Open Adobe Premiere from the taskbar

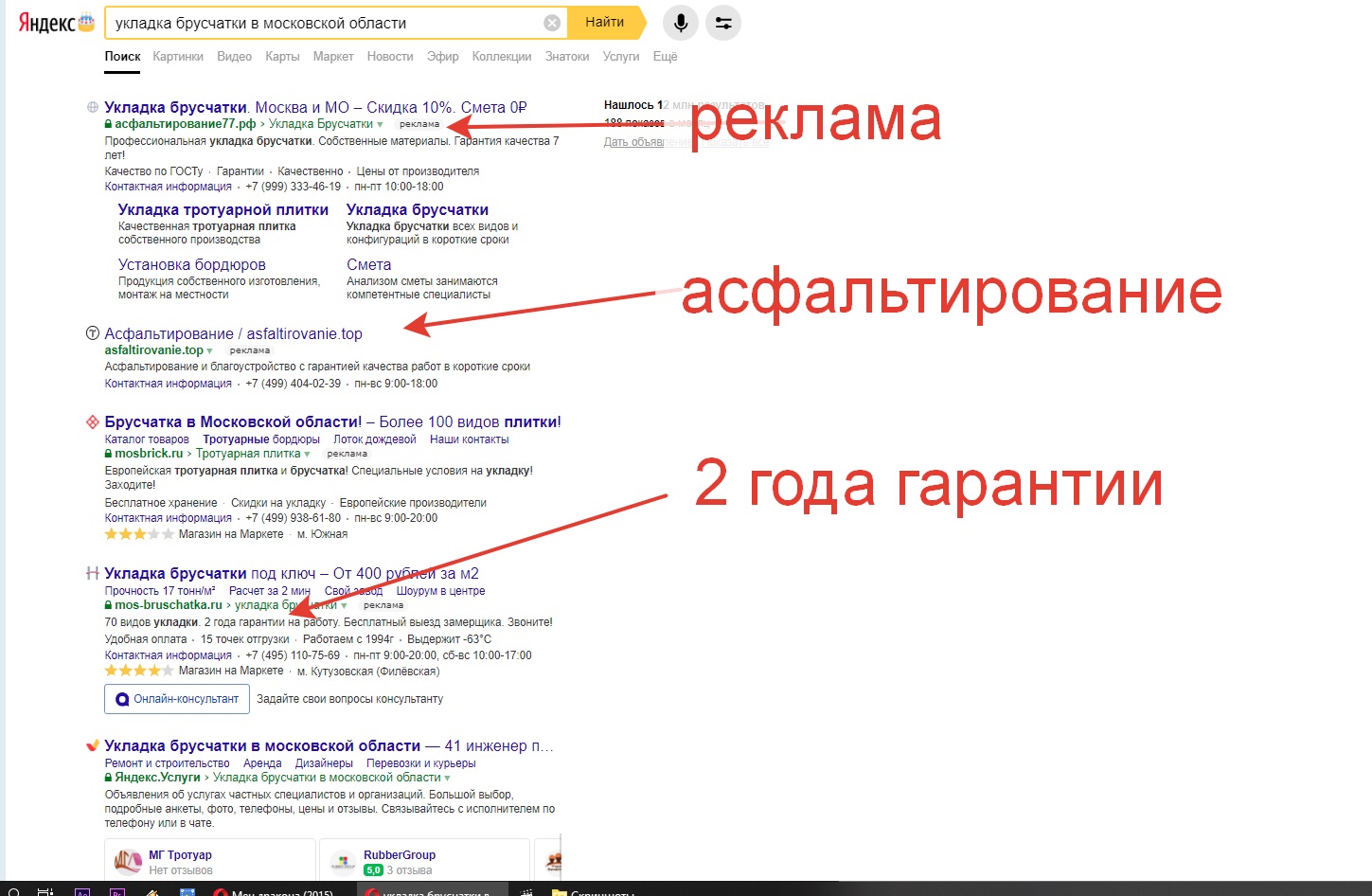[116, 891]
